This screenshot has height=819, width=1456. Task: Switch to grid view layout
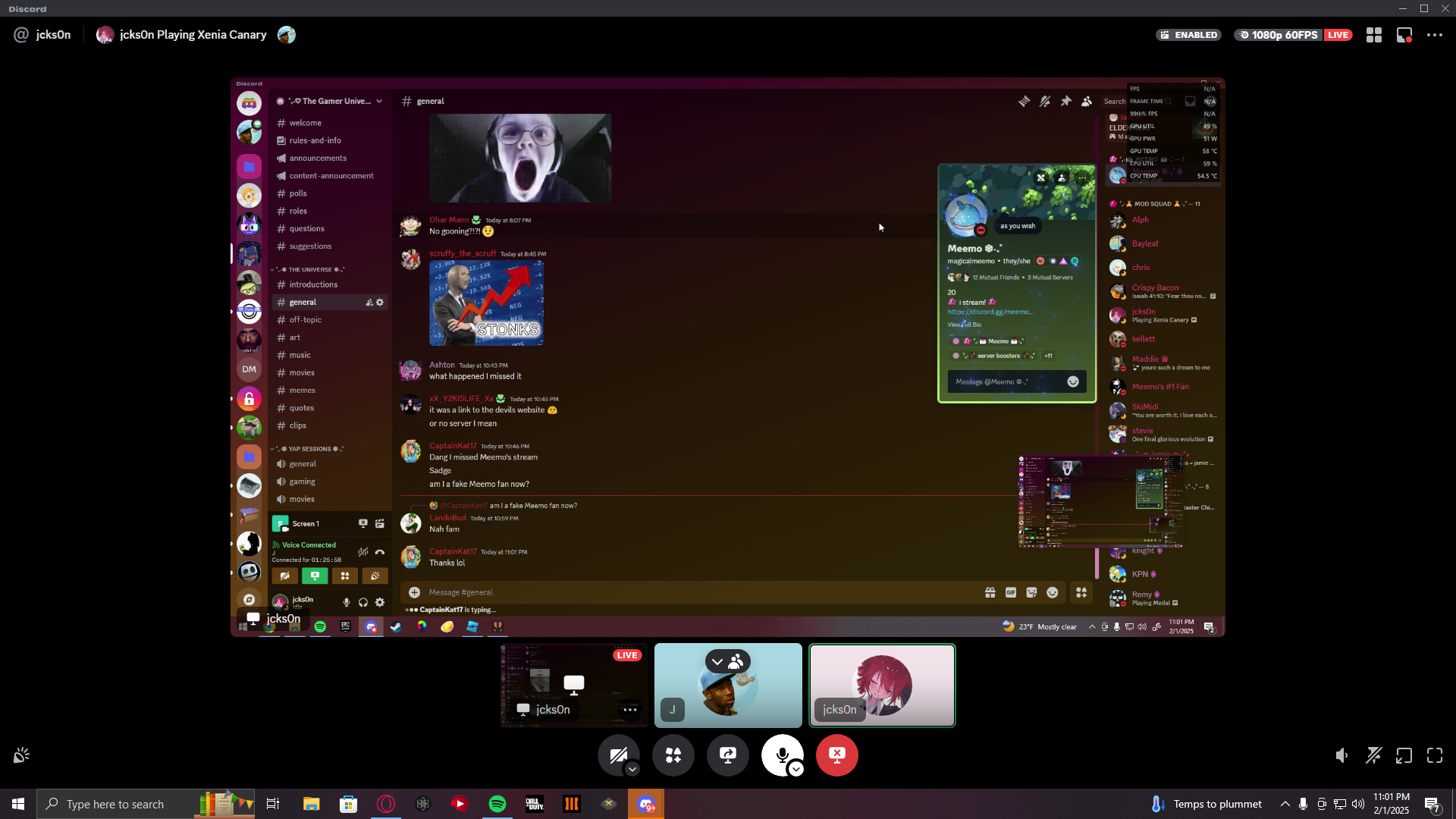[1374, 35]
